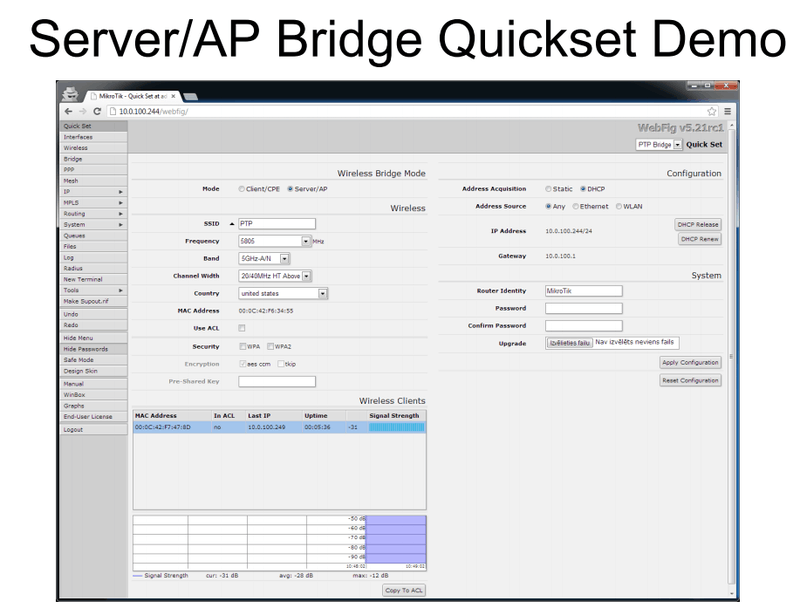Click the upgrade file chooser button

(569, 343)
